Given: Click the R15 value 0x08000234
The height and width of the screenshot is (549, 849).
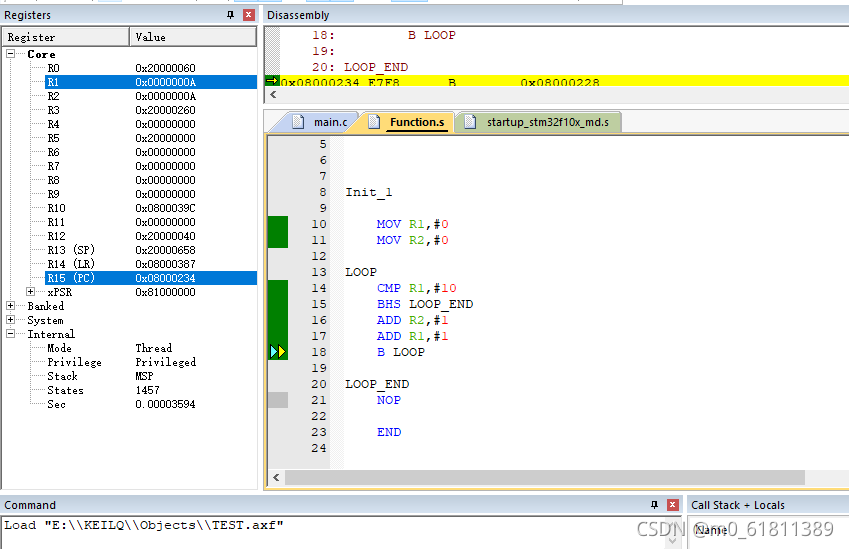Looking at the screenshot, I should click(x=166, y=278).
